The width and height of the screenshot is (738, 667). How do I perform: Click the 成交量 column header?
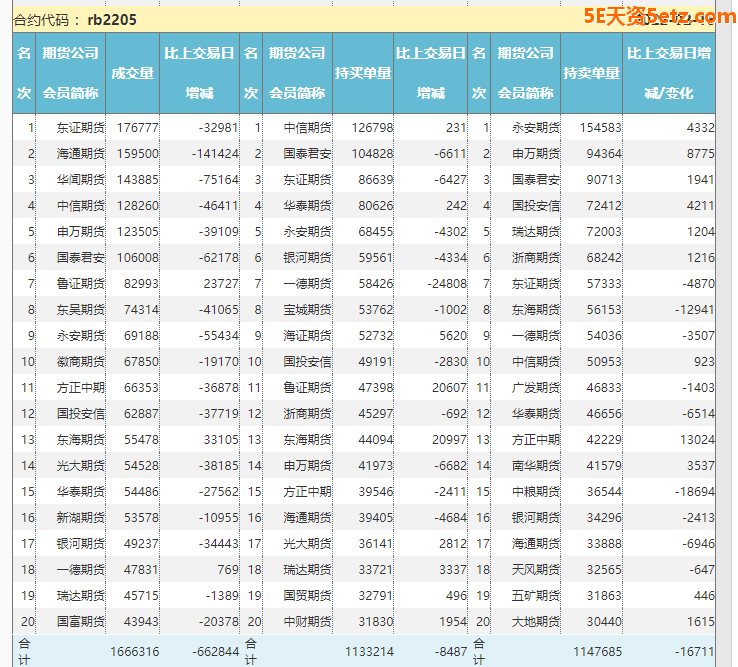(x=132, y=73)
